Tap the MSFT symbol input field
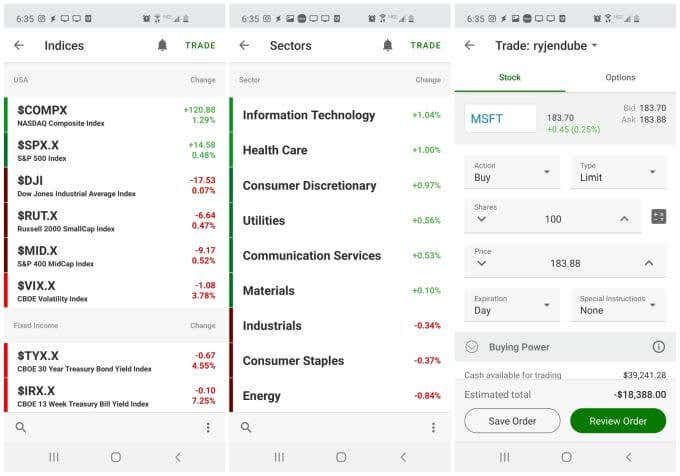Image resolution: width=680 pixels, height=476 pixels. point(501,119)
